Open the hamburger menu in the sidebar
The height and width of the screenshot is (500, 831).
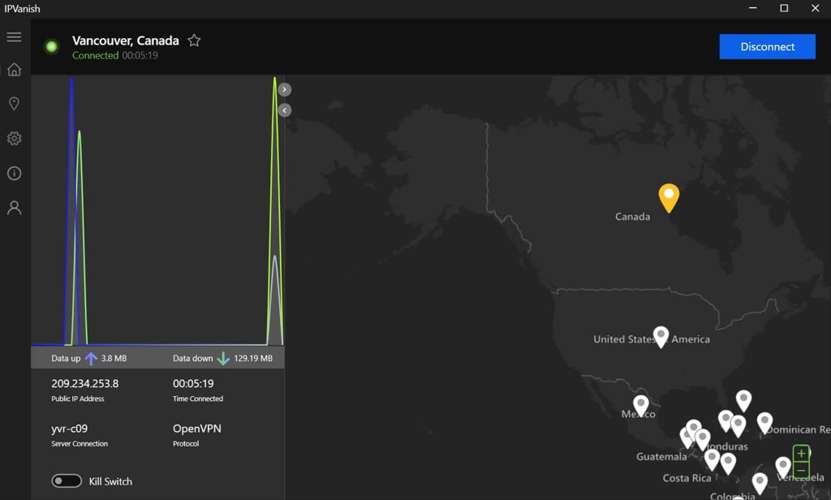point(14,37)
